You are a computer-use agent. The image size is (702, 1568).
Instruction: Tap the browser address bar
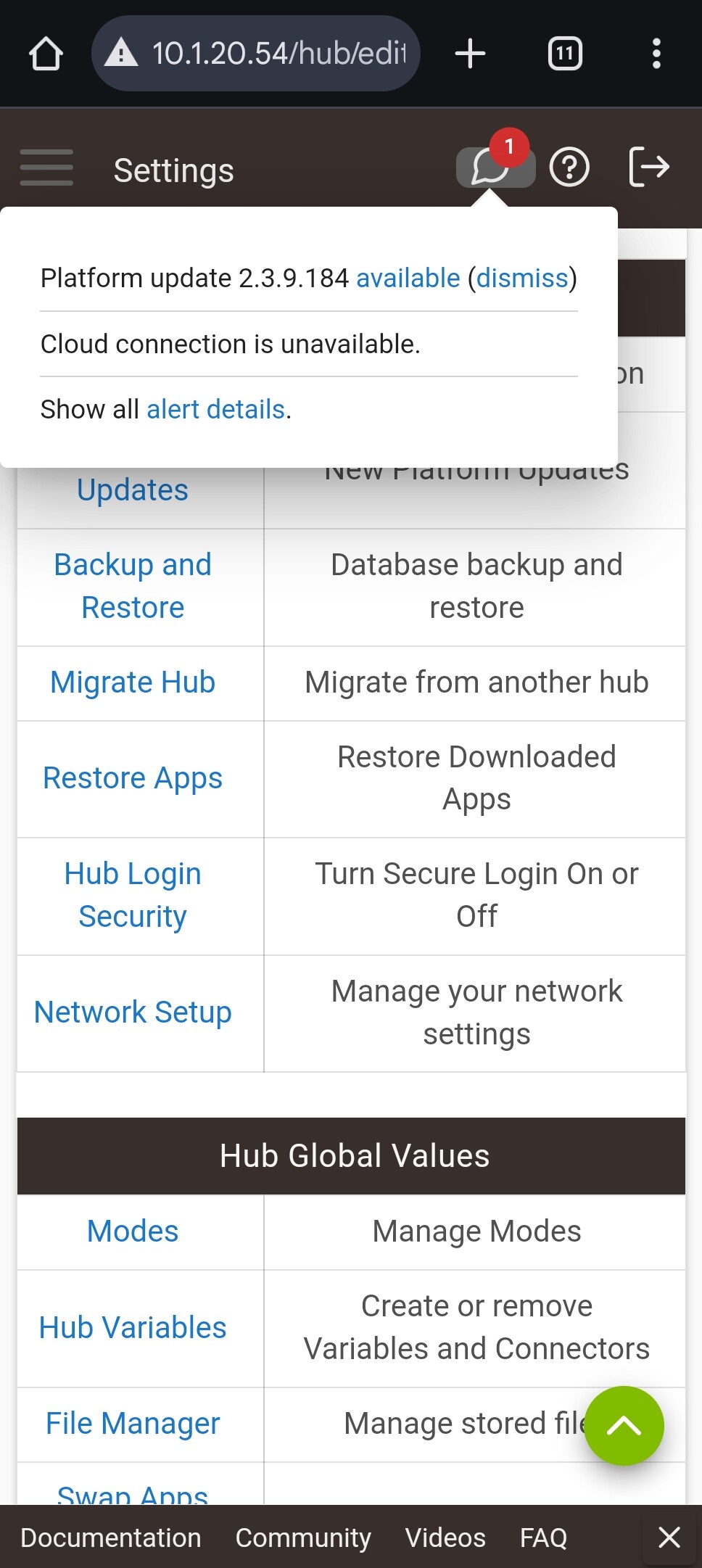255,53
